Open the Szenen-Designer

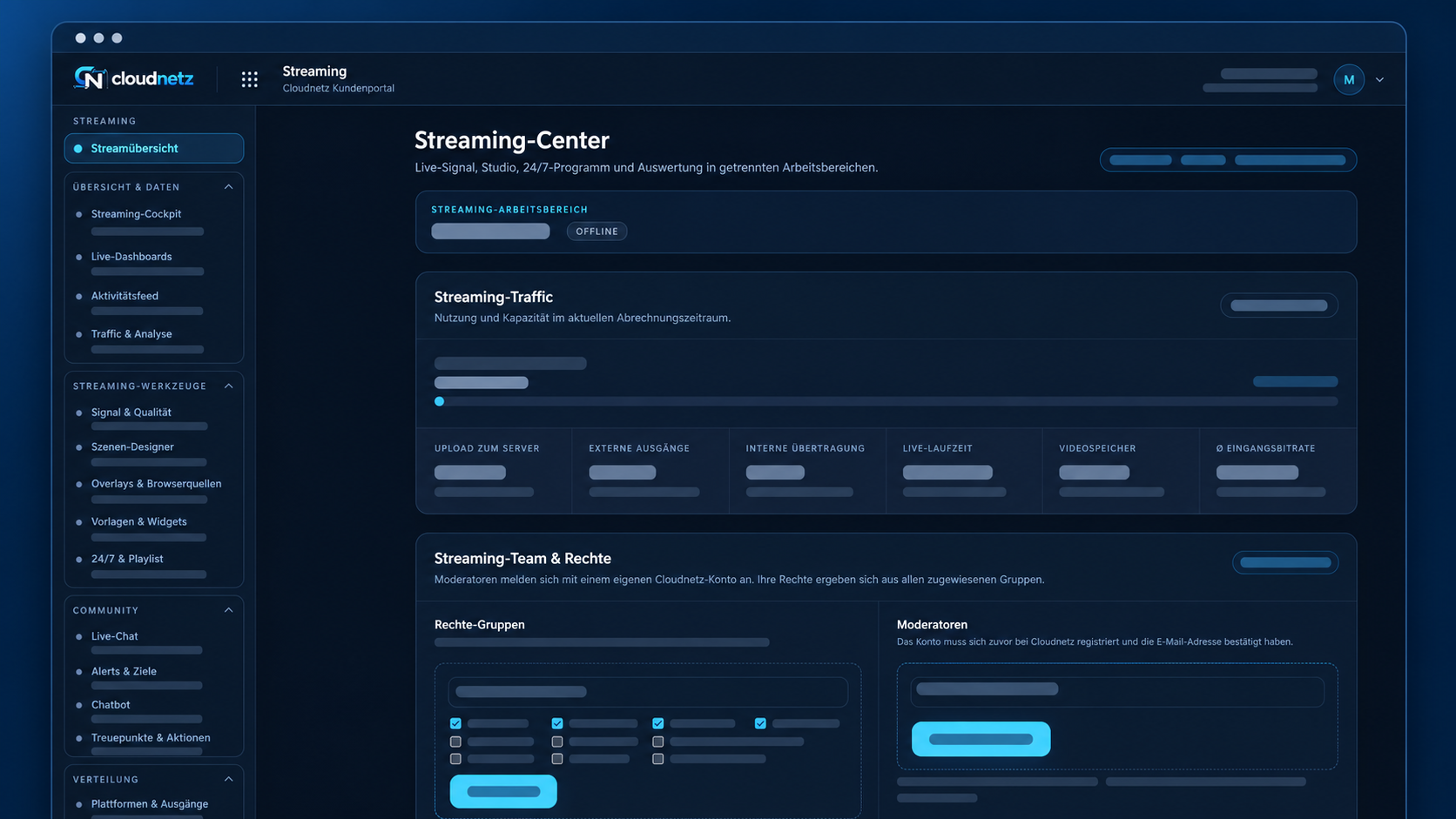(132, 447)
